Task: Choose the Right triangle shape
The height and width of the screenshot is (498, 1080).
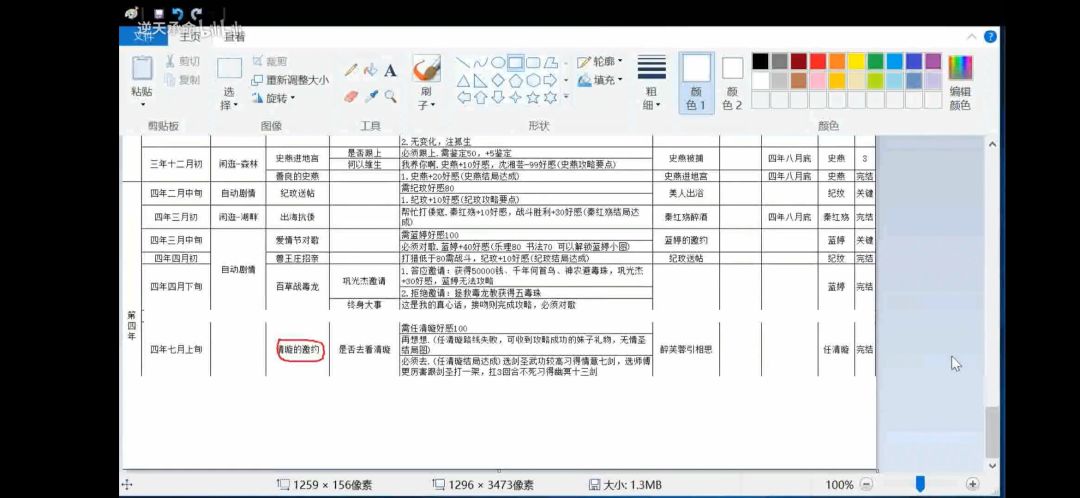Action: click(x=481, y=81)
